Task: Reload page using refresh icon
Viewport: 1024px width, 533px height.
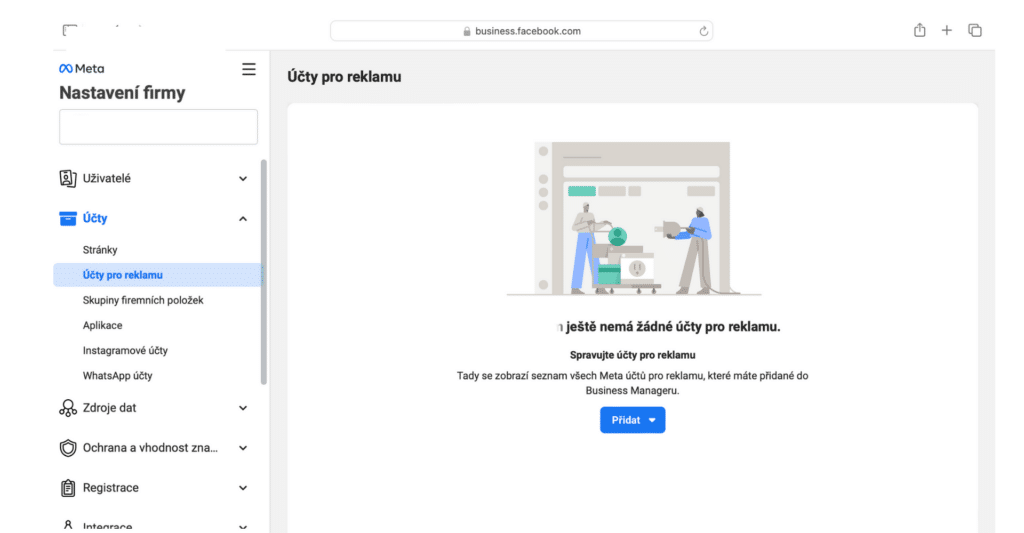Action: pyautogui.click(x=703, y=31)
